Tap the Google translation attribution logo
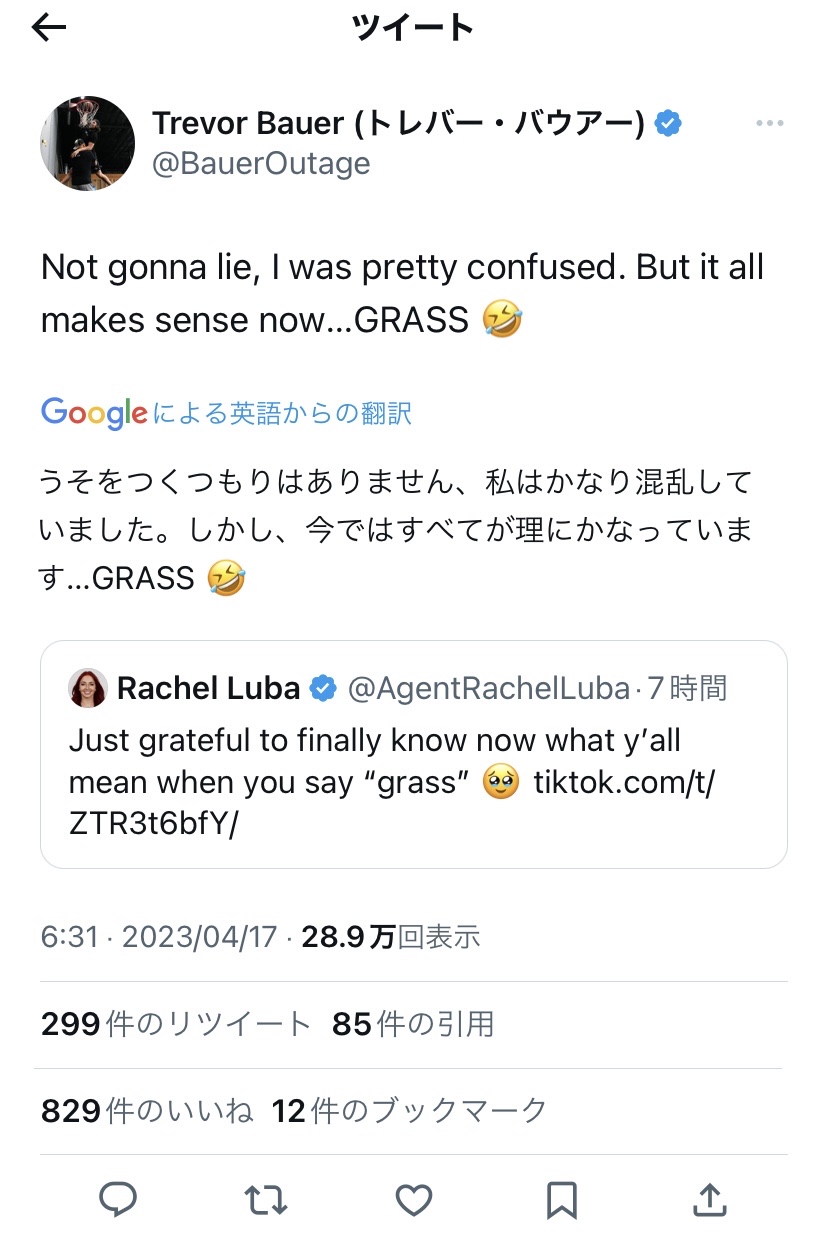 (94, 412)
